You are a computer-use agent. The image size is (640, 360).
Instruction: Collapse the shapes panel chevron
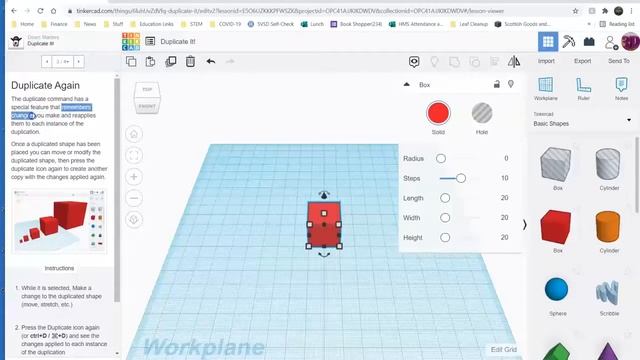pyautogui.click(x=524, y=224)
